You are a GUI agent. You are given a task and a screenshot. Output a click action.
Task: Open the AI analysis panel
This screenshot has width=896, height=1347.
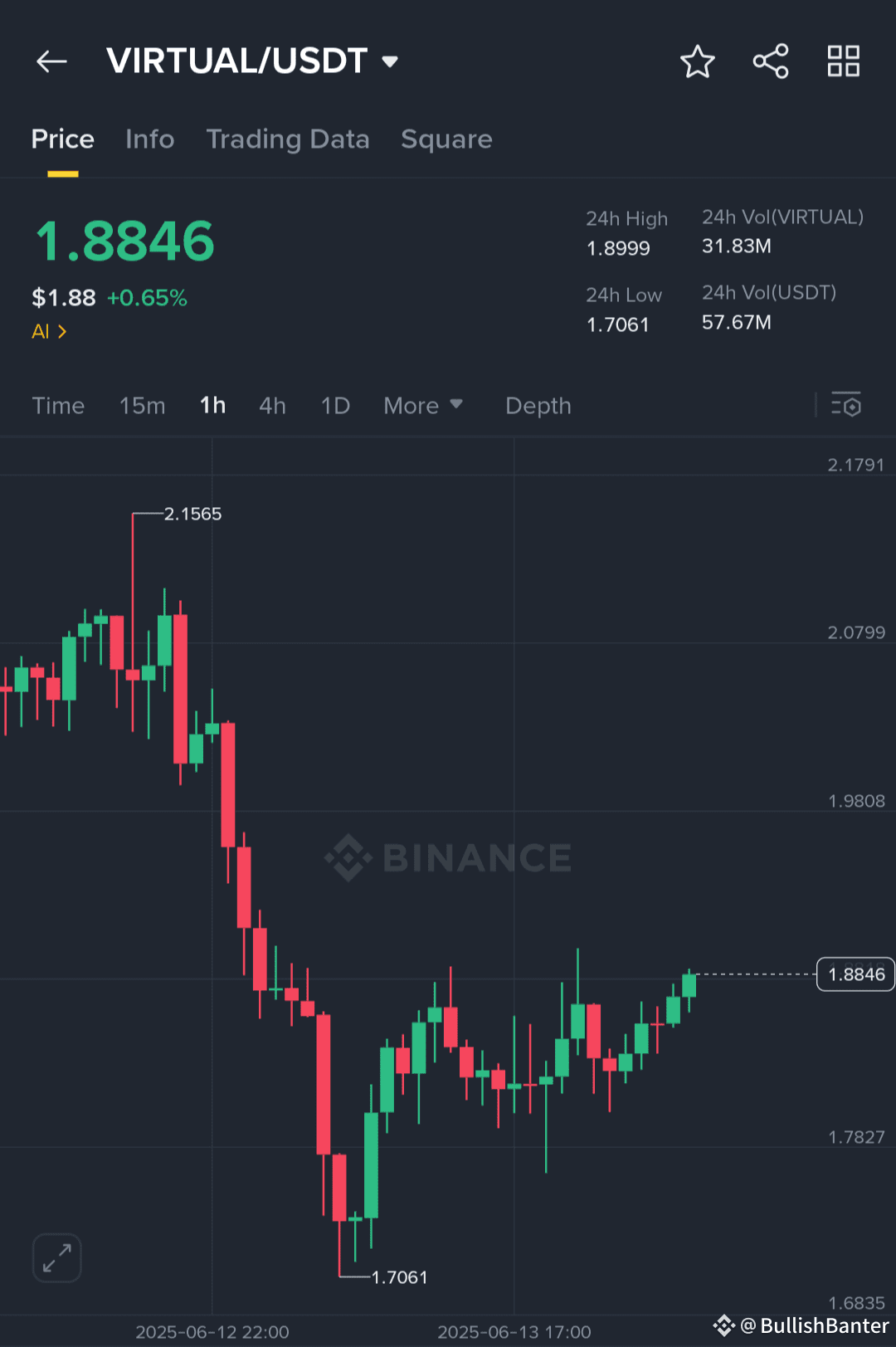(48, 331)
